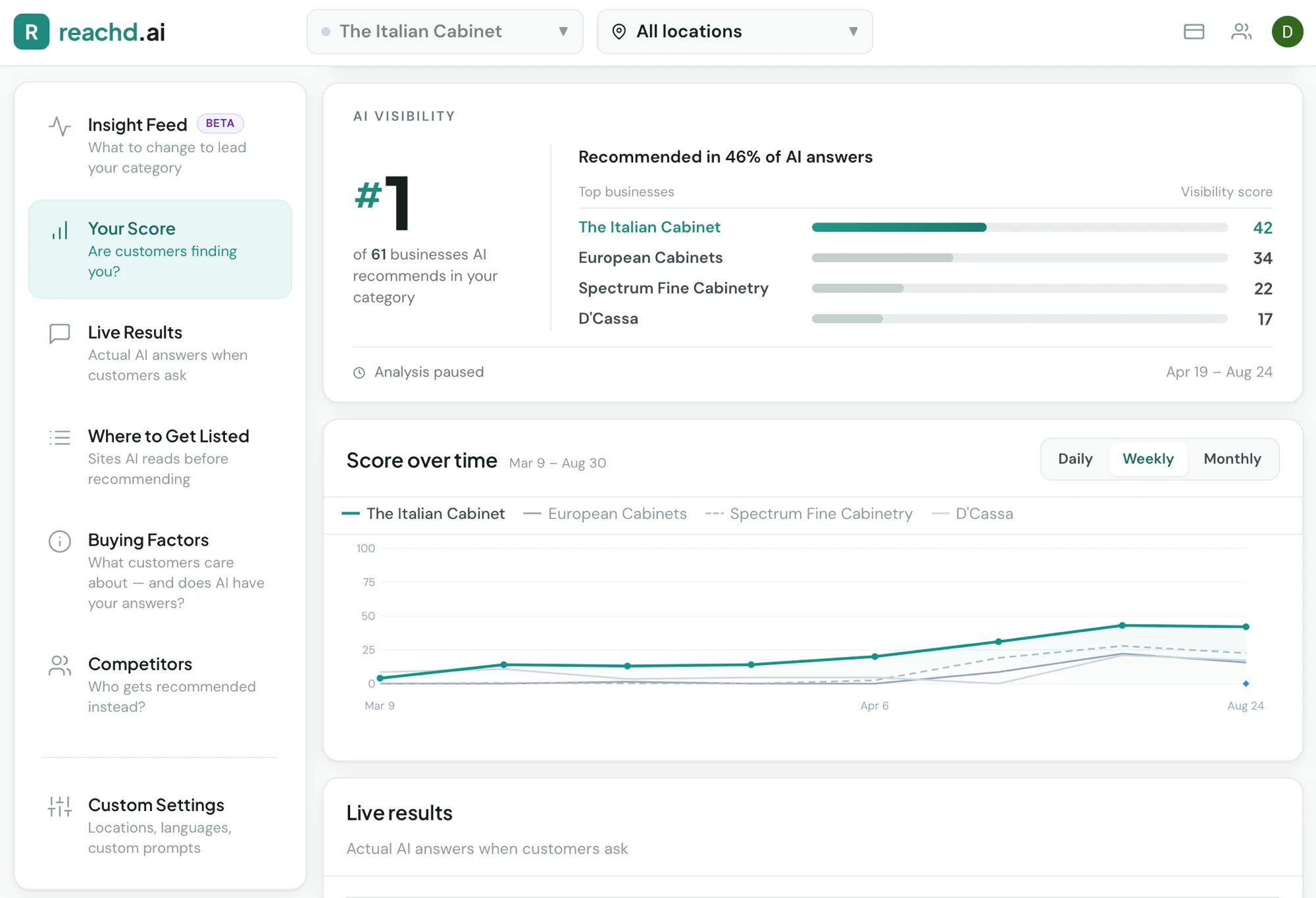1316x898 pixels.
Task: Toggle European Cabinets chart legend series
Action: pos(605,514)
